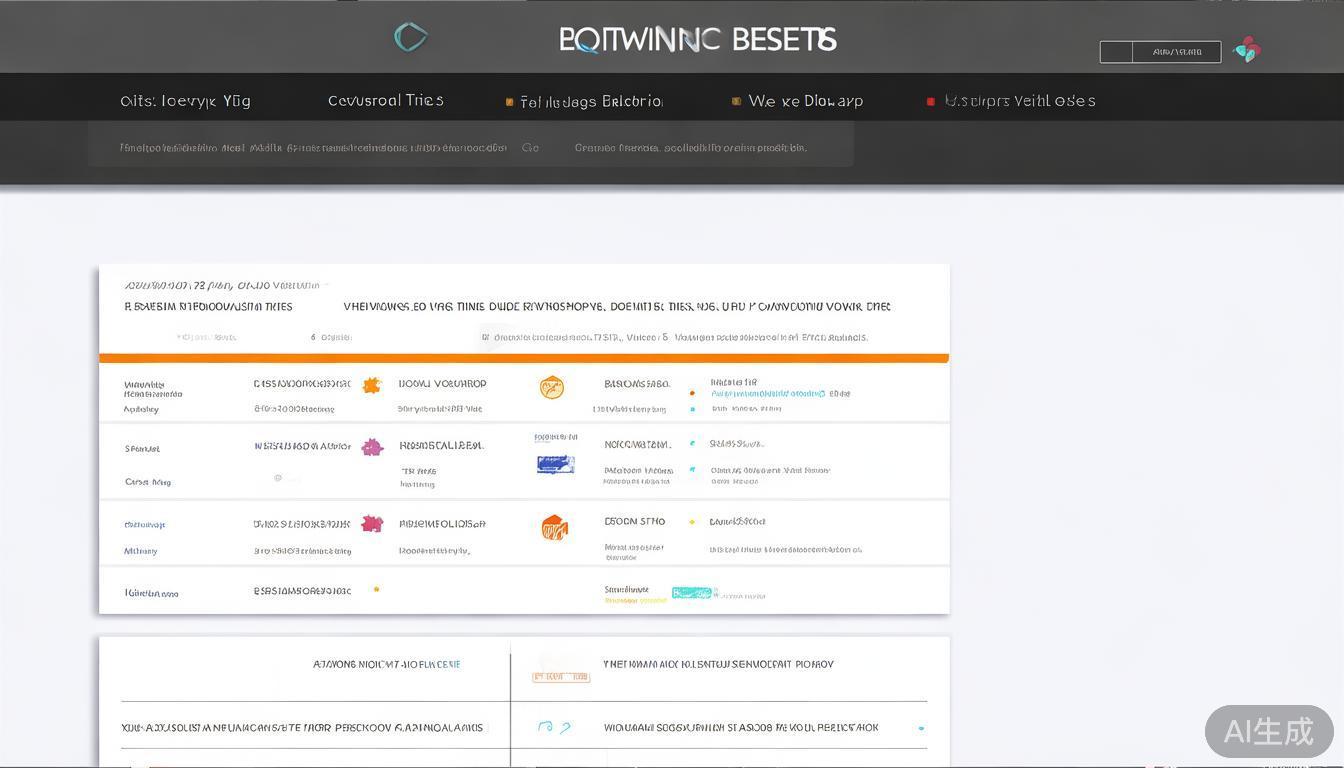
Task: Click the blue curved arrows icon in the lower panel
Action: (553, 728)
